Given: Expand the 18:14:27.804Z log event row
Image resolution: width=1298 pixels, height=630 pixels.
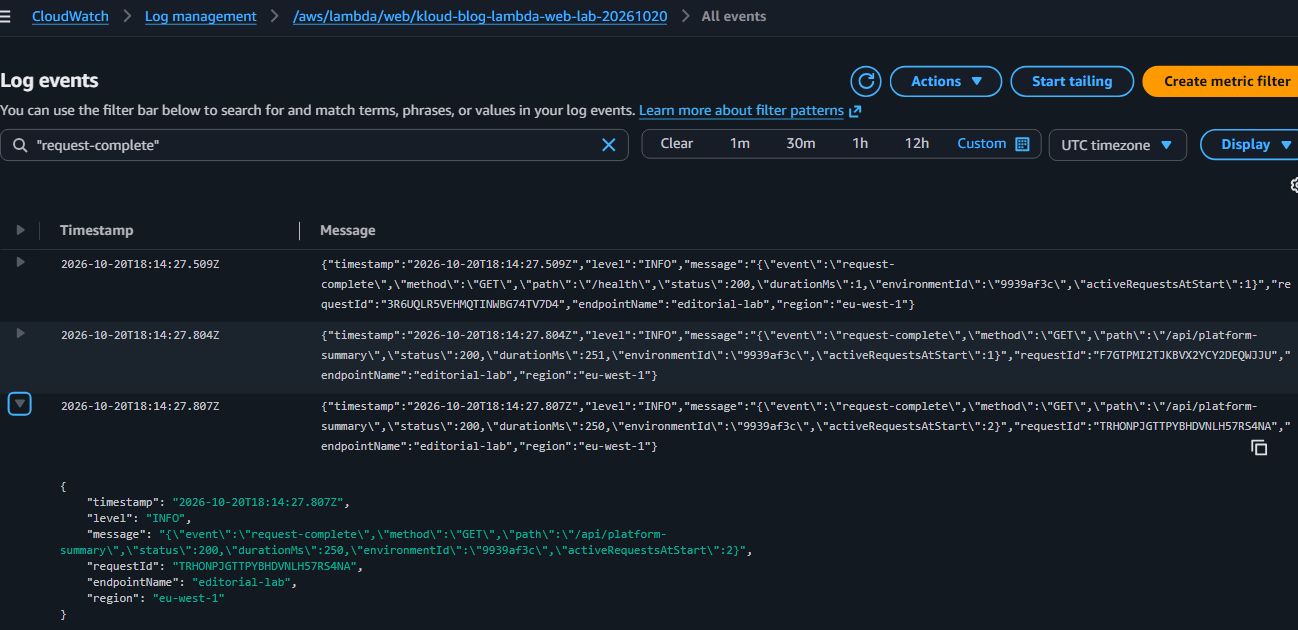Looking at the screenshot, I should [x=20, y=333].
